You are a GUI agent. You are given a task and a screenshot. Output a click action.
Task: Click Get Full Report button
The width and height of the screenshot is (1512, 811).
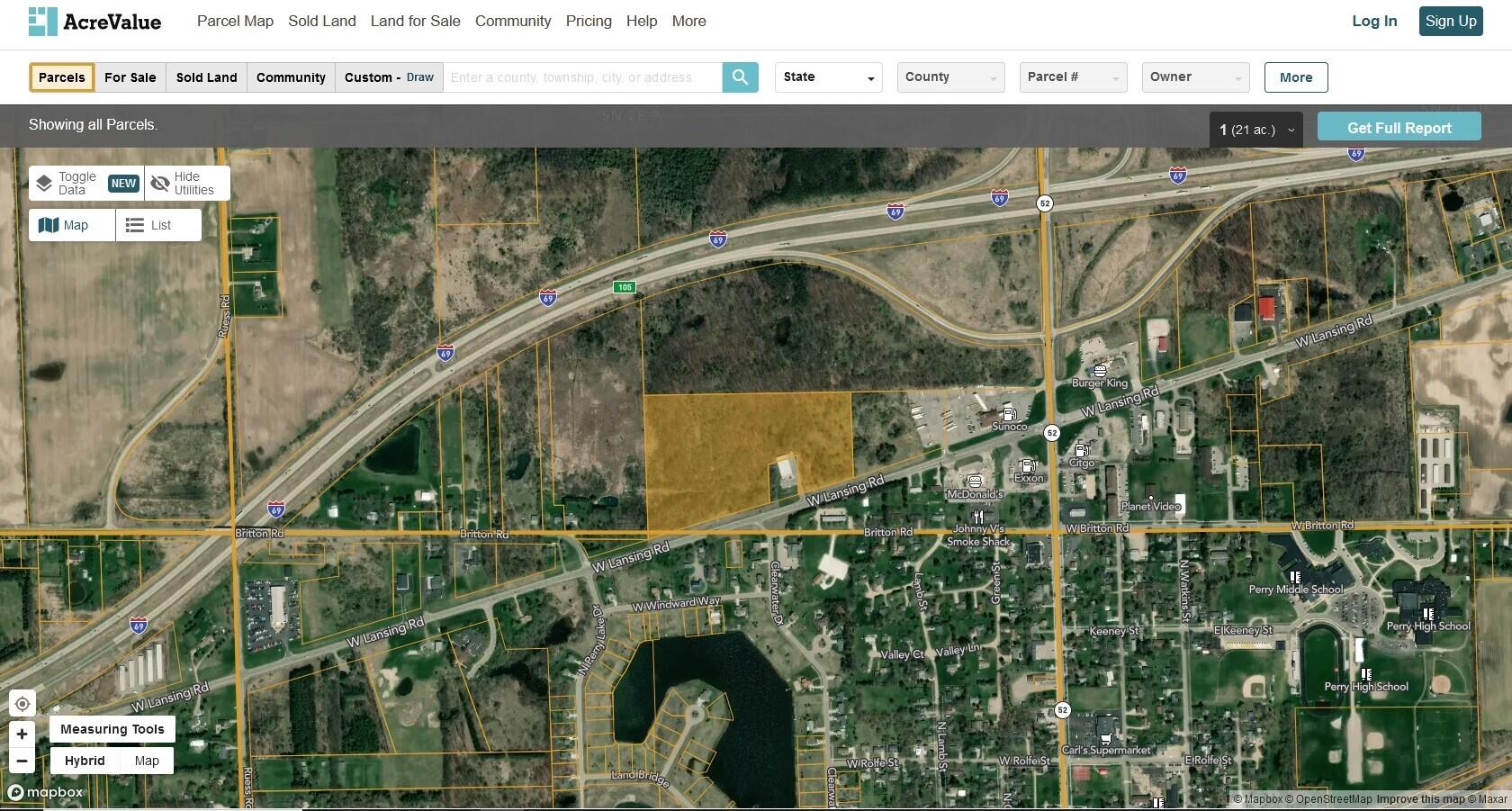[x=1399, y=128]
